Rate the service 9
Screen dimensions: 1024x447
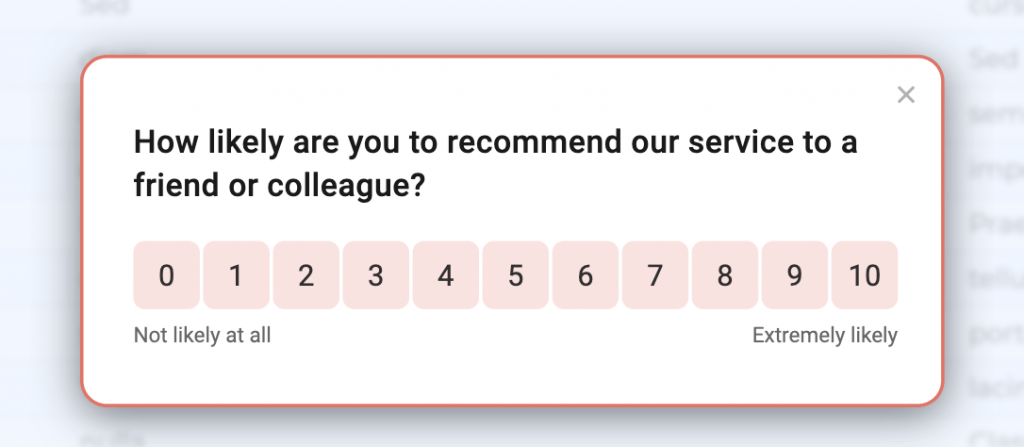[x=794, y=275]
